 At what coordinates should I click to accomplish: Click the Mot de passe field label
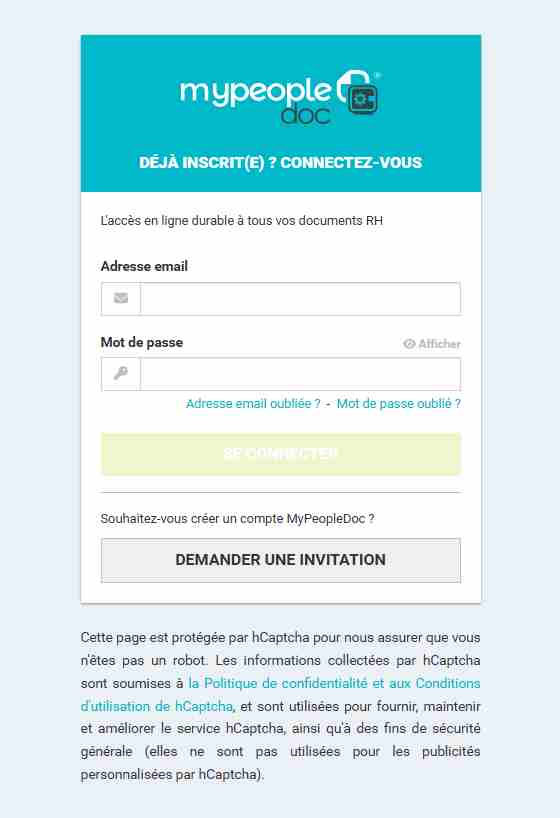tap(141, 343)
